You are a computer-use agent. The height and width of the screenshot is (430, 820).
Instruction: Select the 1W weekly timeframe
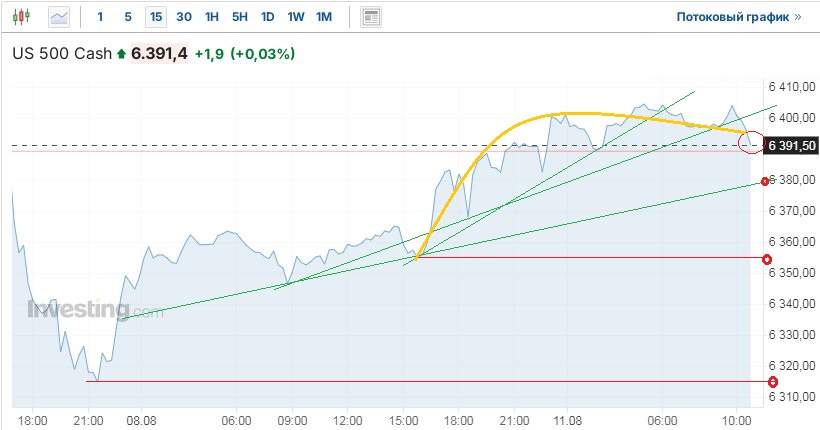click(x=296, y=17)
